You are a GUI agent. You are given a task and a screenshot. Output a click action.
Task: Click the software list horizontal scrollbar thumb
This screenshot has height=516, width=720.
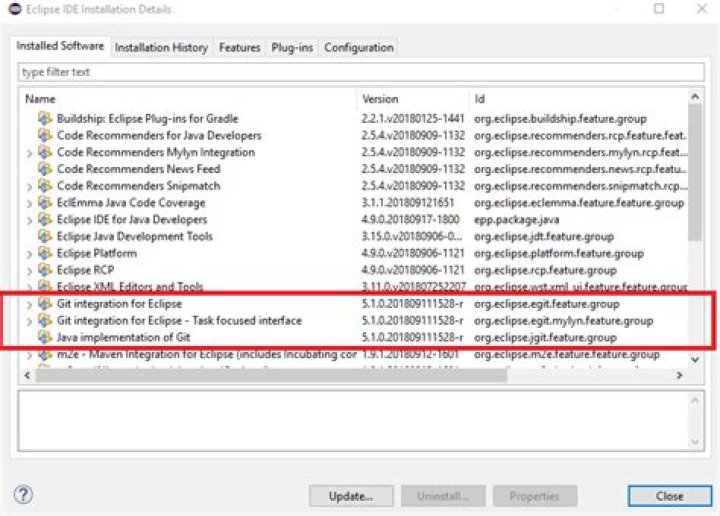[271, 376]
